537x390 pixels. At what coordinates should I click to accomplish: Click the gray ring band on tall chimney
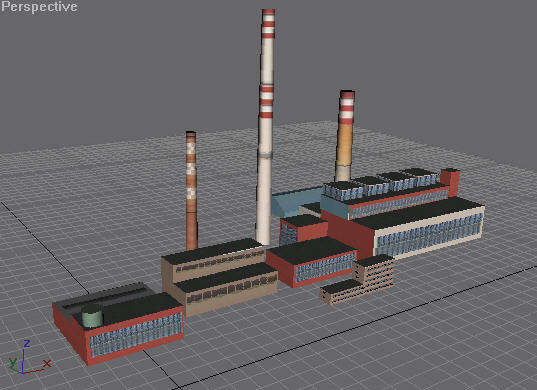(x=265, y=156)
